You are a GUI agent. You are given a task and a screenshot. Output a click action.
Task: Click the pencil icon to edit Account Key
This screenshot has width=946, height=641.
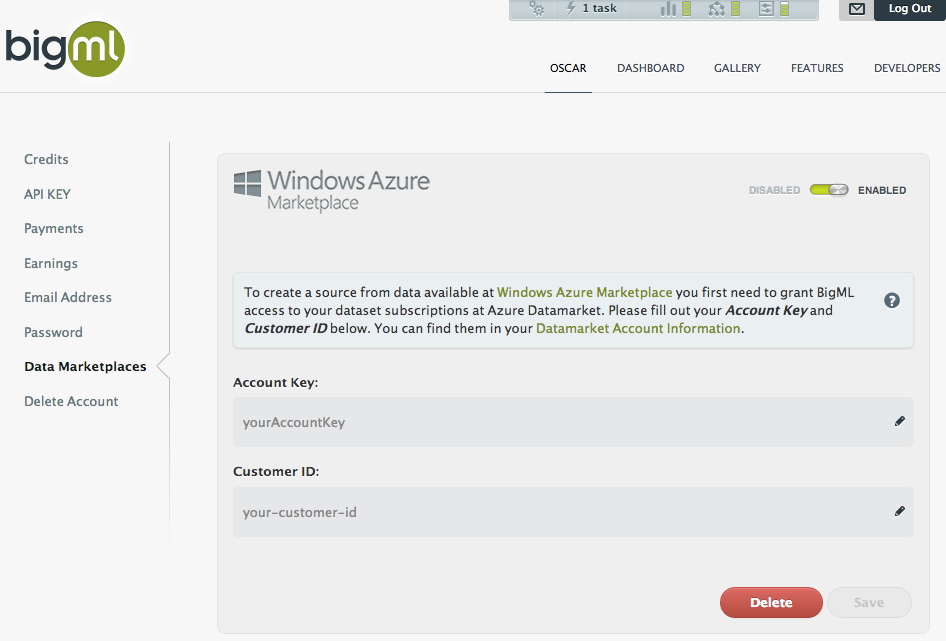(899, 422)
